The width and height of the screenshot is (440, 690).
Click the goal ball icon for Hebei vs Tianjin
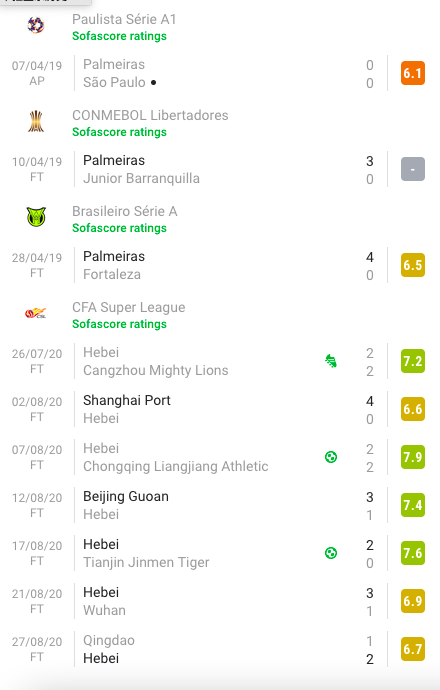(331, 553)
